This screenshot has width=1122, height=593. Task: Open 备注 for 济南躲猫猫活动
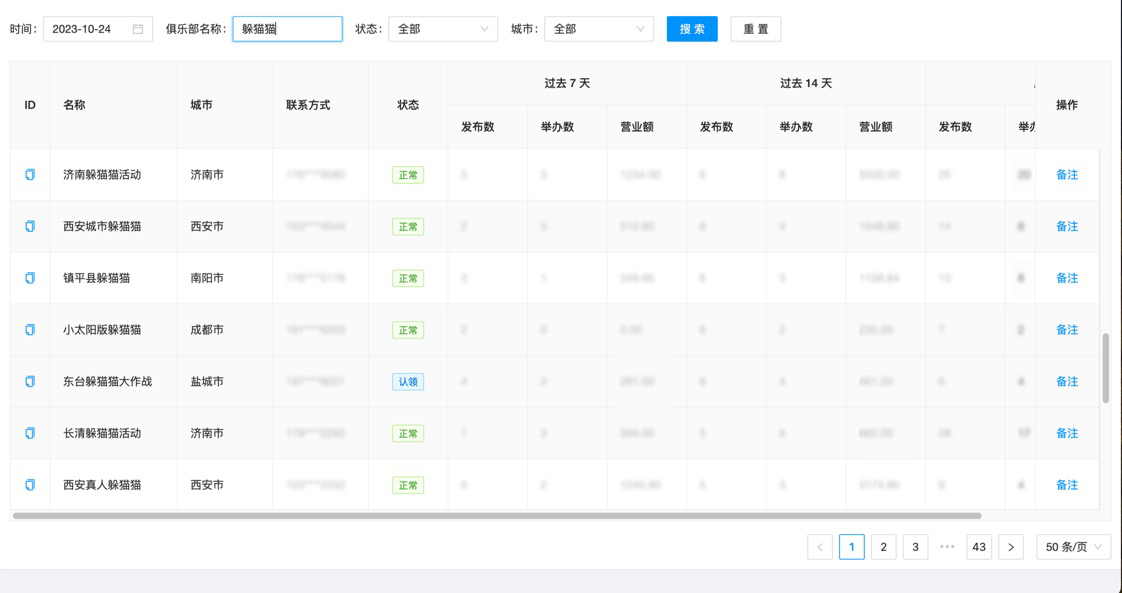pos(1067,175)
